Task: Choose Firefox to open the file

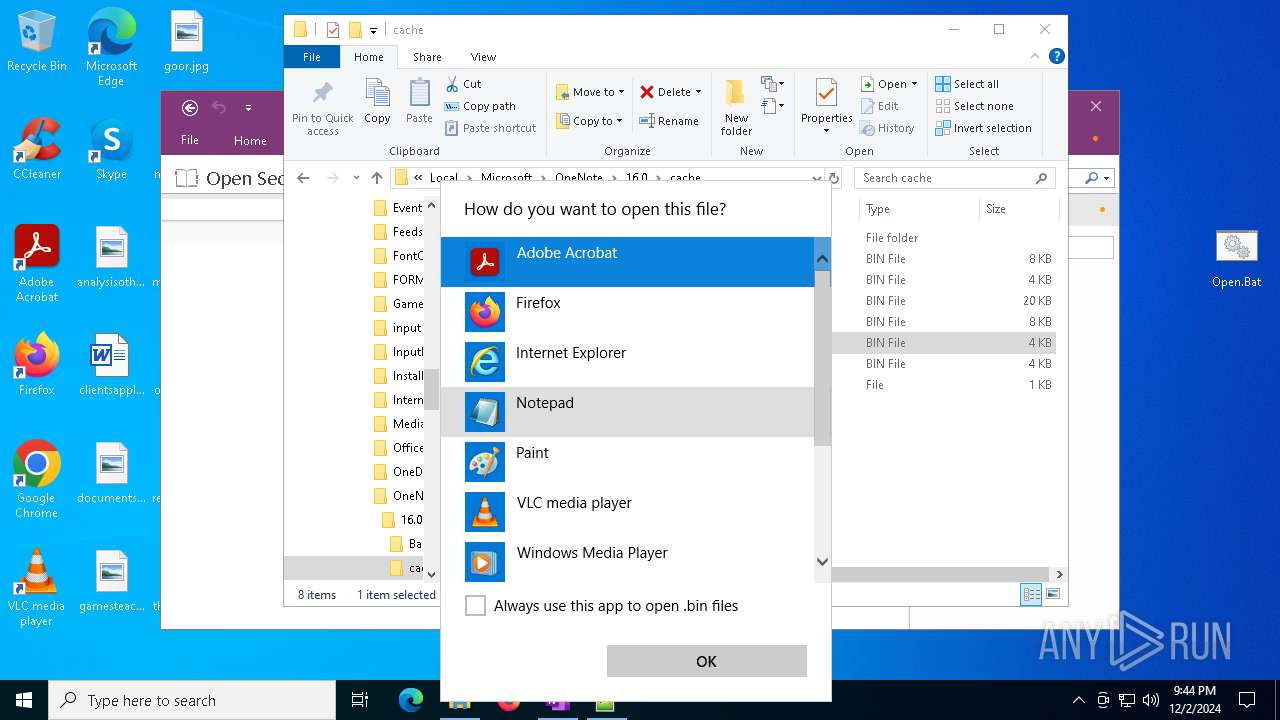Action: click(628, 312)
